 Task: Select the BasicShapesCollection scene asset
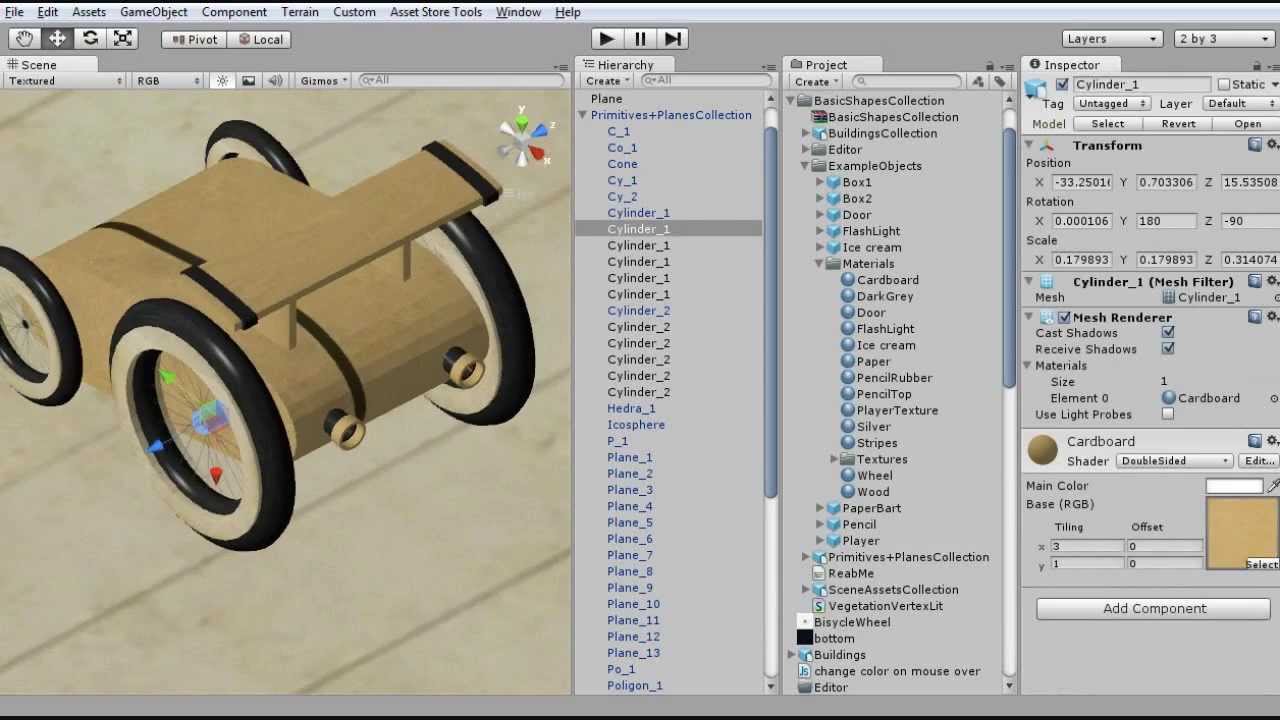[x=885, y=117]
